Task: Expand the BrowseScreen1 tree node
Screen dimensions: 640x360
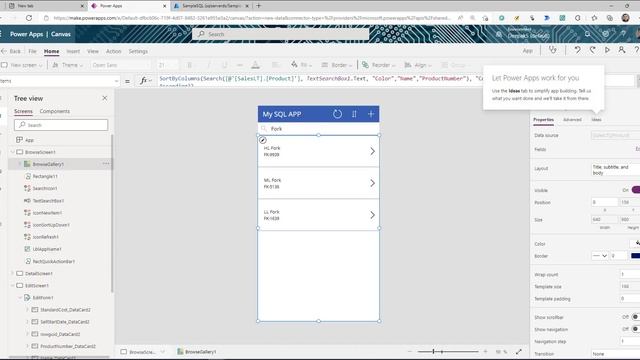Action: click(x=13, y=152)
